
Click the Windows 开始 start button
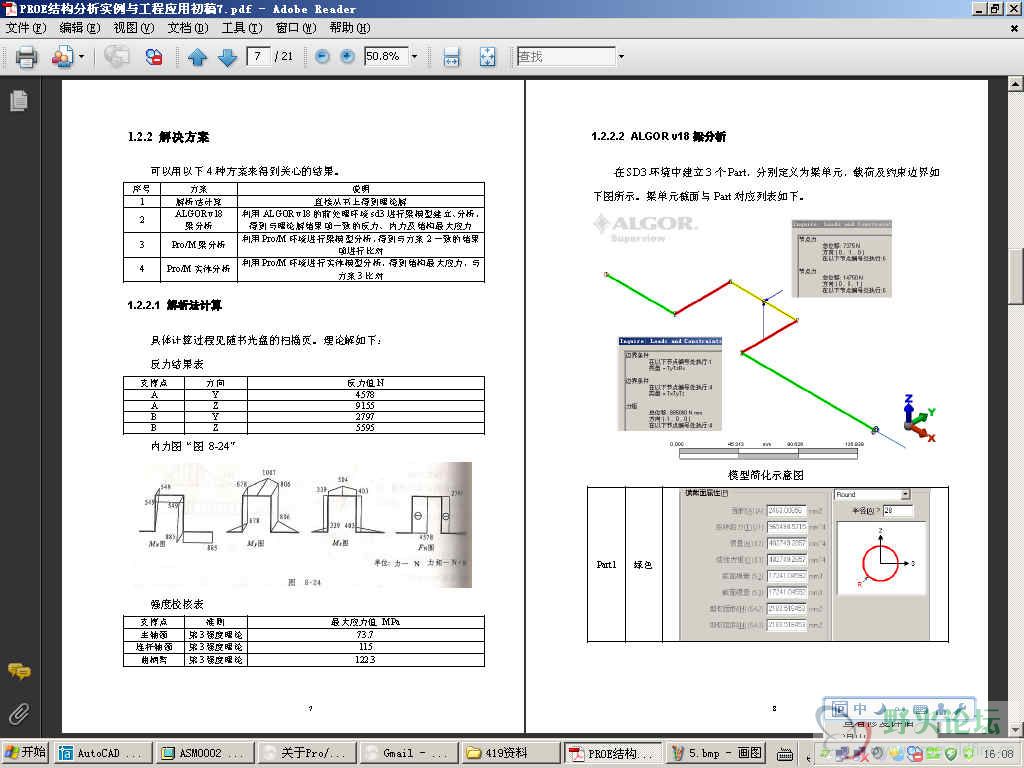pos(25,753)
